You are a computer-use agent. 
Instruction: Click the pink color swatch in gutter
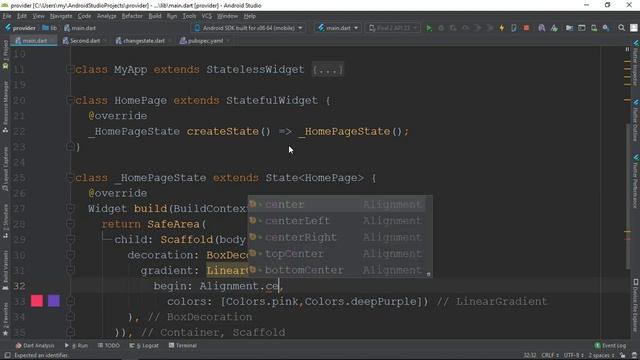(x=37, y=301)
